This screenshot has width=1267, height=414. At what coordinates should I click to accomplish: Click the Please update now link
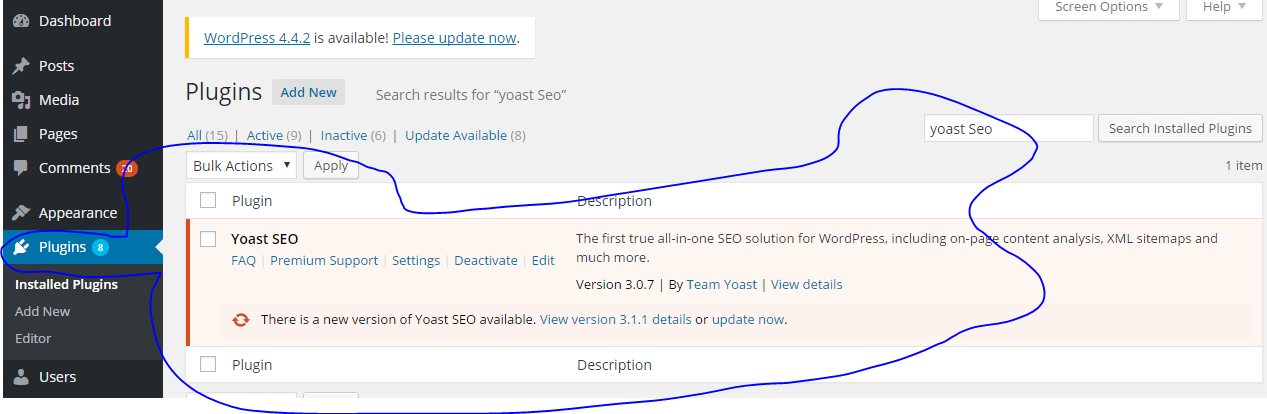[x=455, y=38]
